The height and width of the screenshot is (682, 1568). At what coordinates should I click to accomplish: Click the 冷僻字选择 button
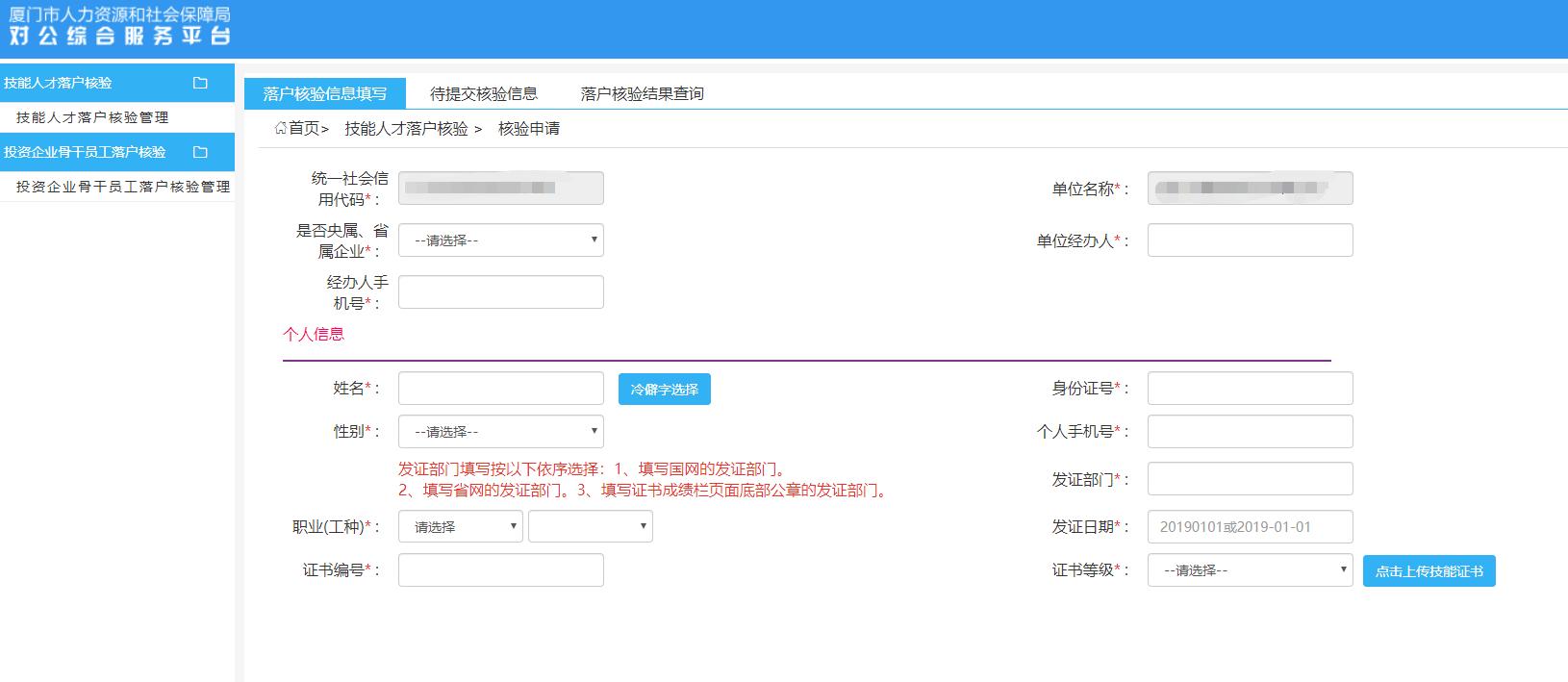665,389
